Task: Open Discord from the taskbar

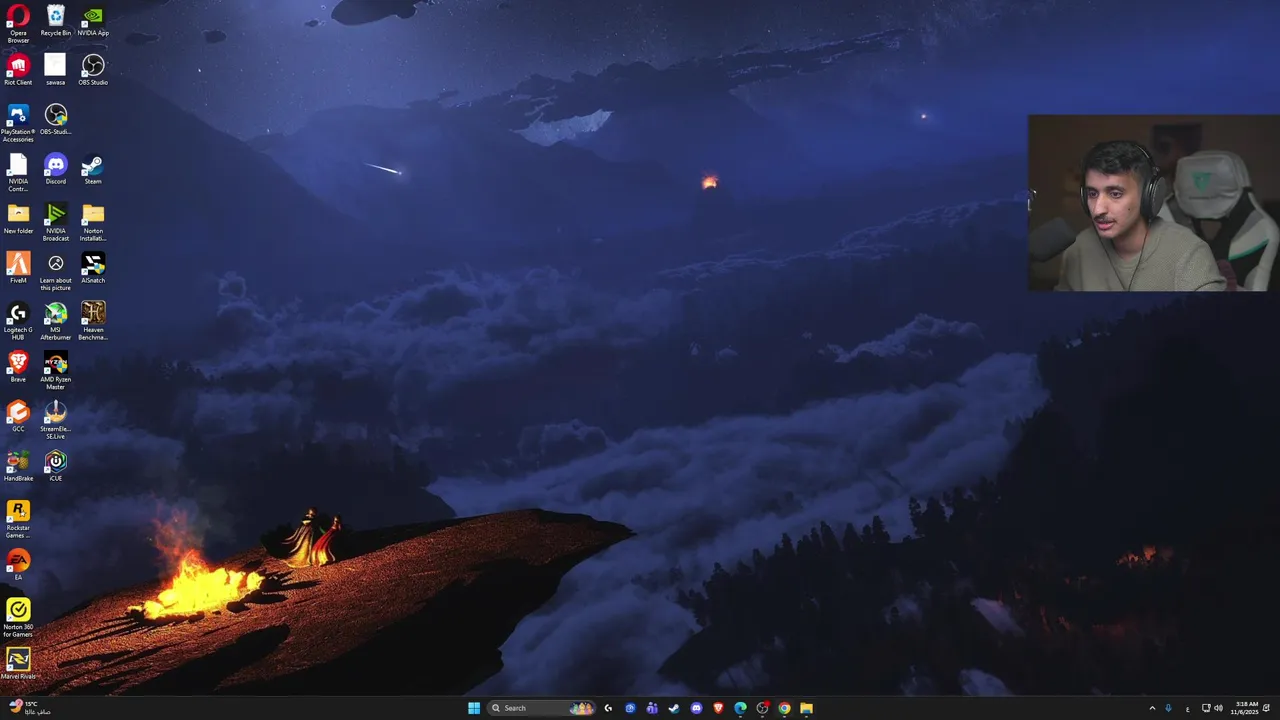Action: [696, 708]
